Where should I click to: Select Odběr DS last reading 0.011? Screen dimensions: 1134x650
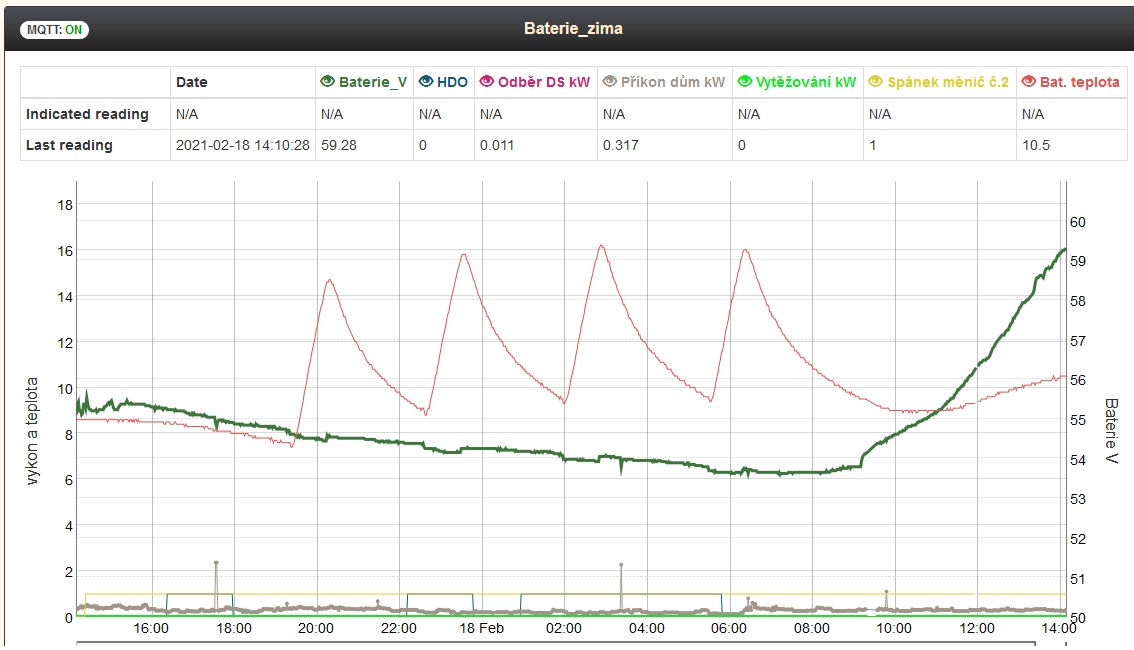tap(497, 145)
